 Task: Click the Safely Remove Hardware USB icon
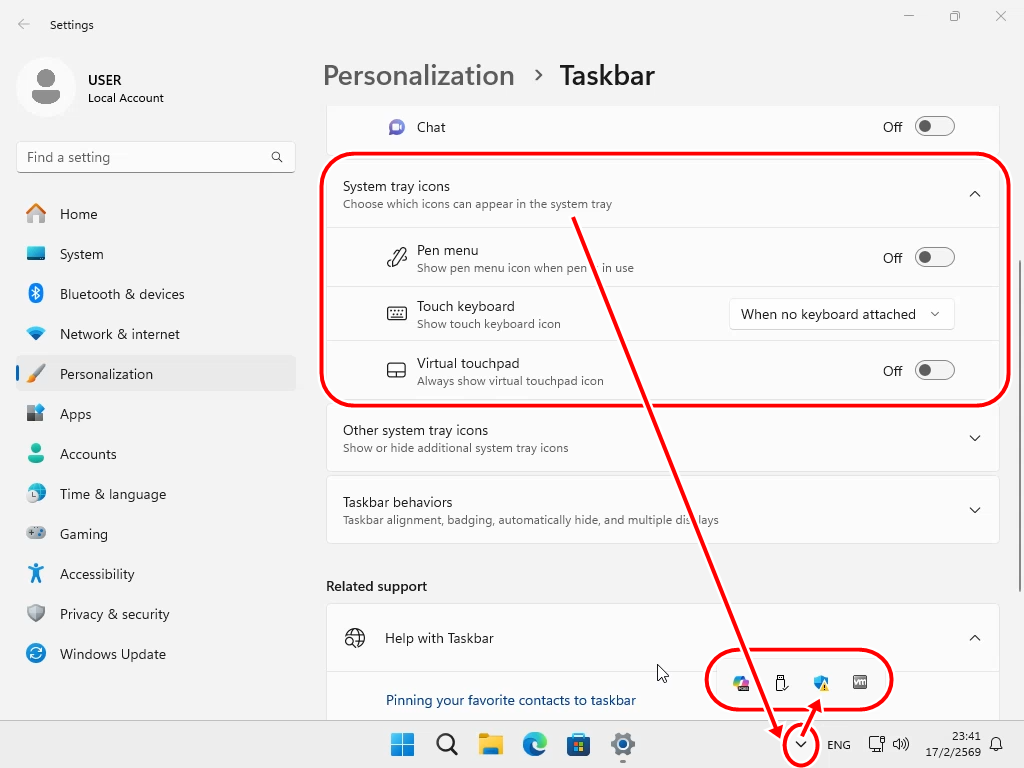(x=782, y=683)
